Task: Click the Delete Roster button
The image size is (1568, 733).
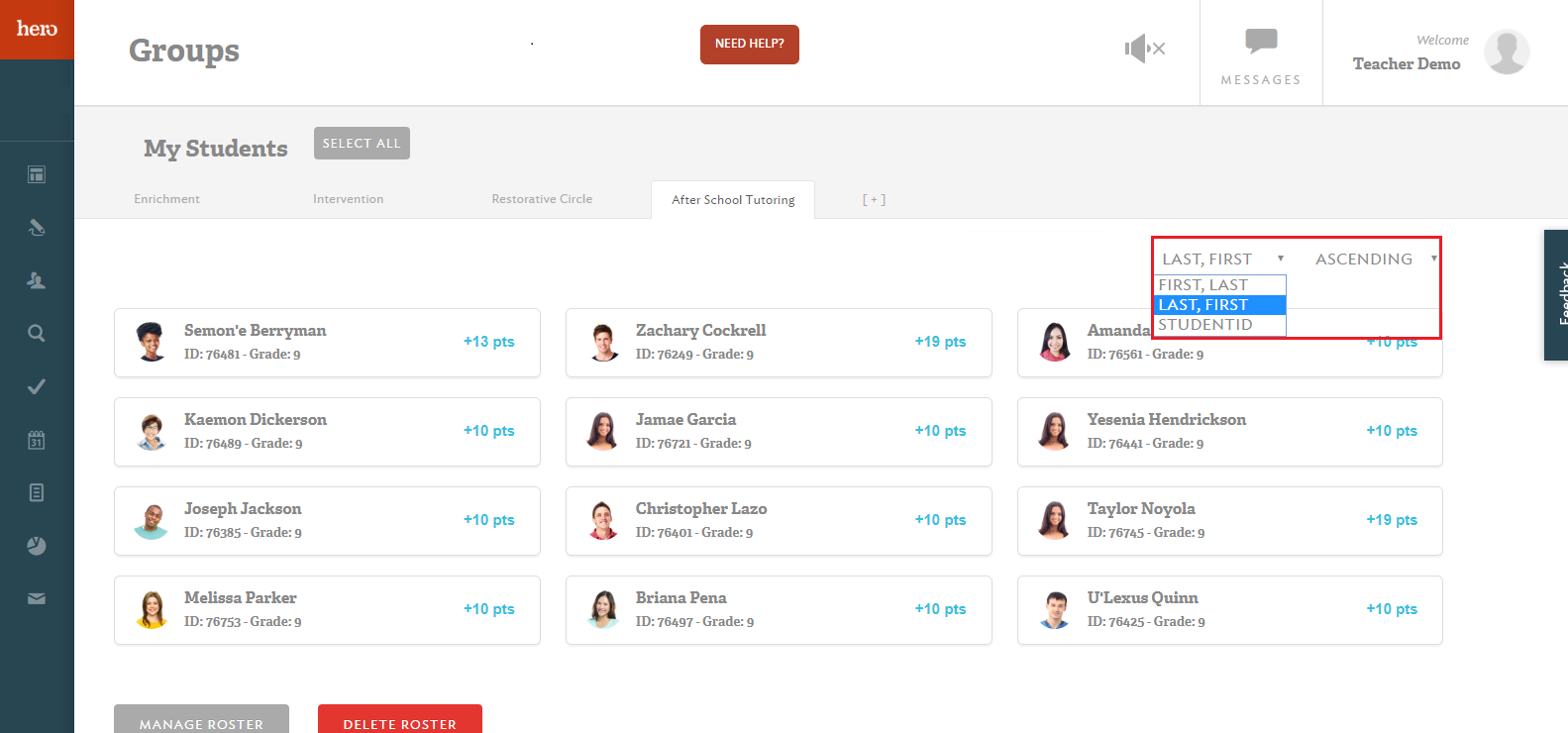Action: pyautogui.click(x=400, y=720)
